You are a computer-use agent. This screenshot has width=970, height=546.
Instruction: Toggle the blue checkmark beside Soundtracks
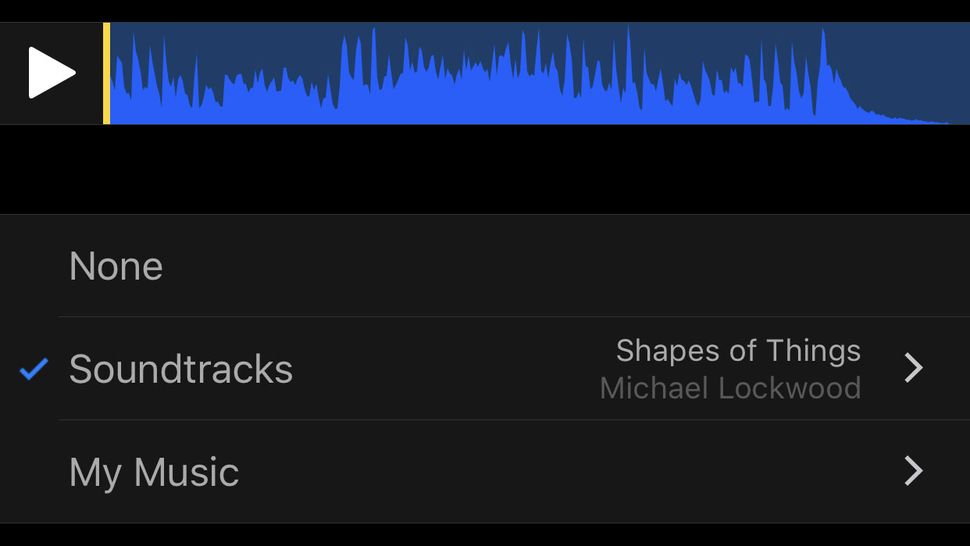click(34, 370)
